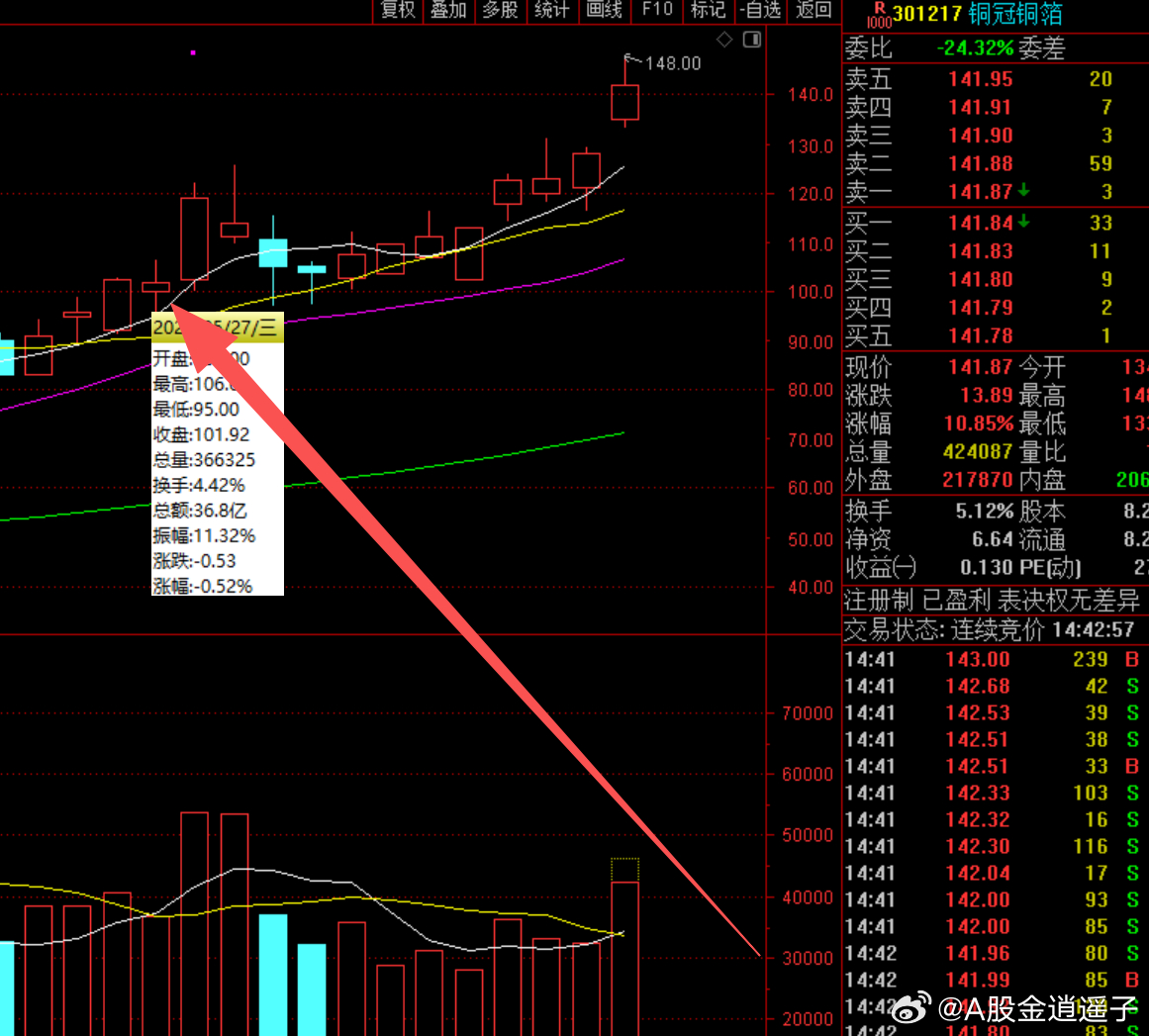Image resolution: width=1149 pixels, height=1036 pixels.
Task: Click 净资 value 6.64
Action: coord(993,539)
